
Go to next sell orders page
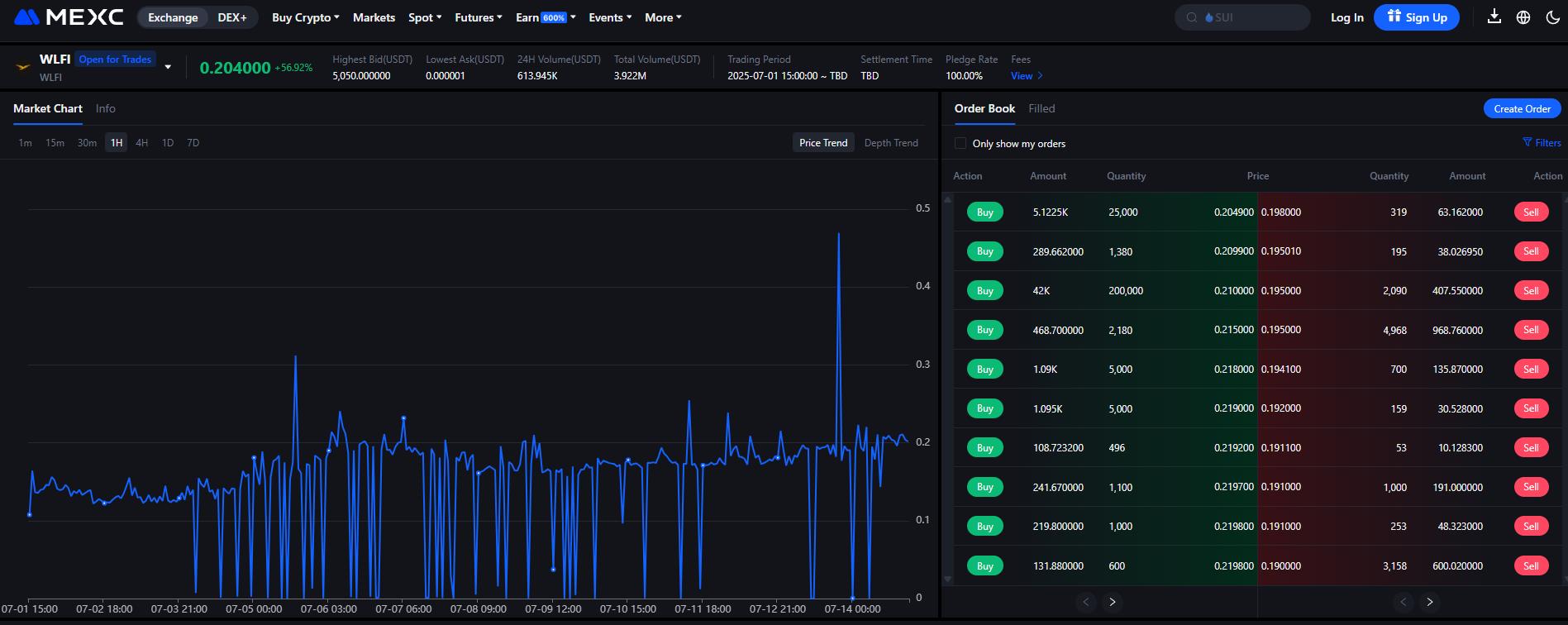[x=1430, y=602]
